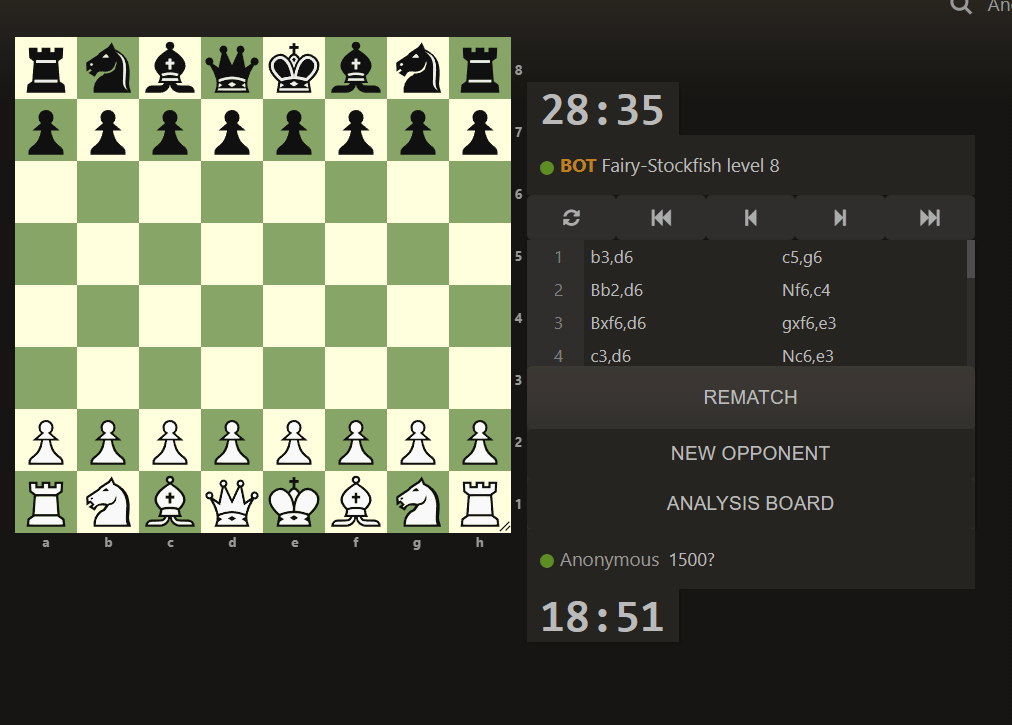1012x725 pixels.
Task: Step forward one move
Action: tap(840, 218)
